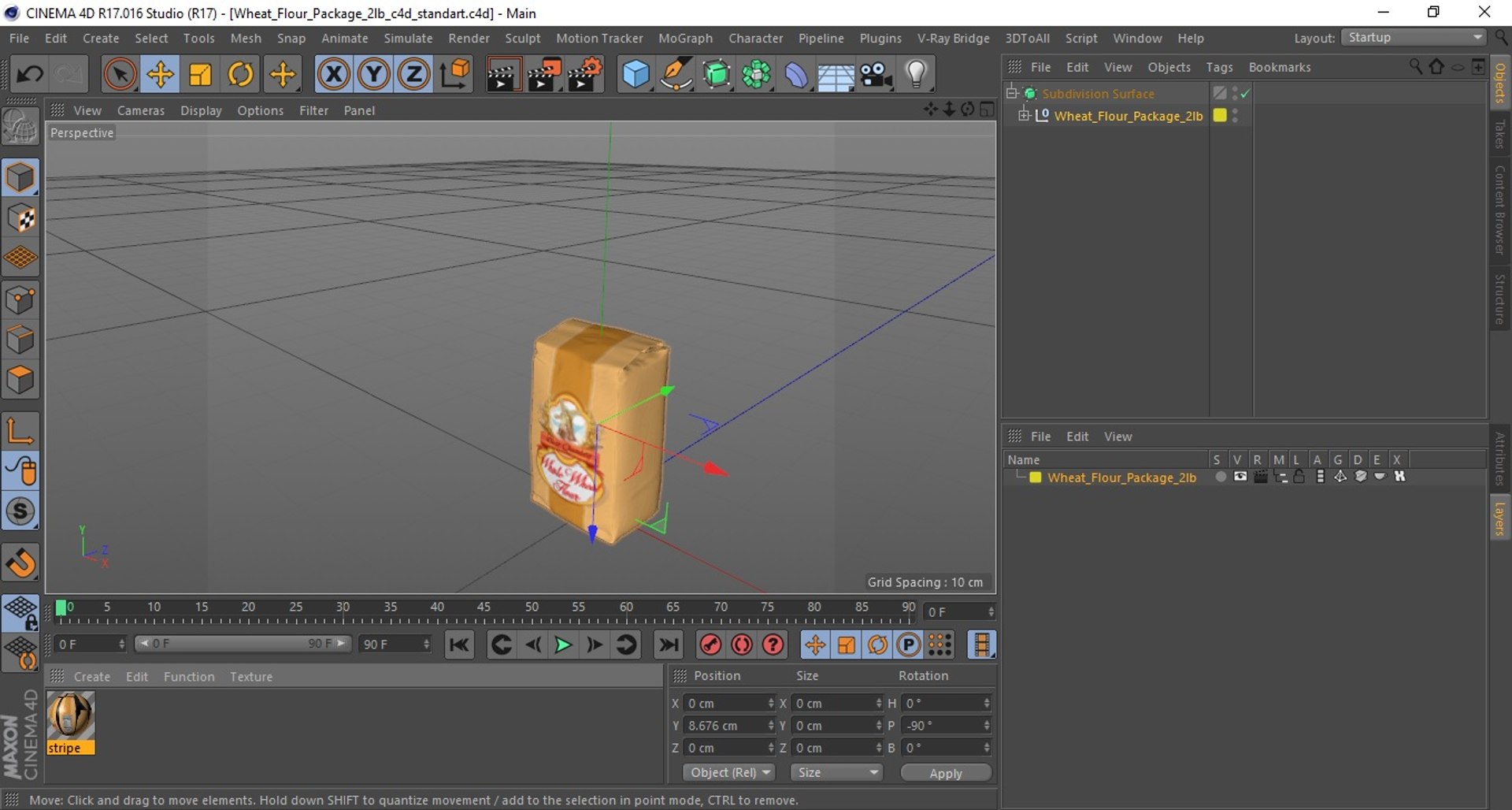Click frame 45 on the timeline ruler
This screenshot has height=810, width=1512.
coord(484,607)
